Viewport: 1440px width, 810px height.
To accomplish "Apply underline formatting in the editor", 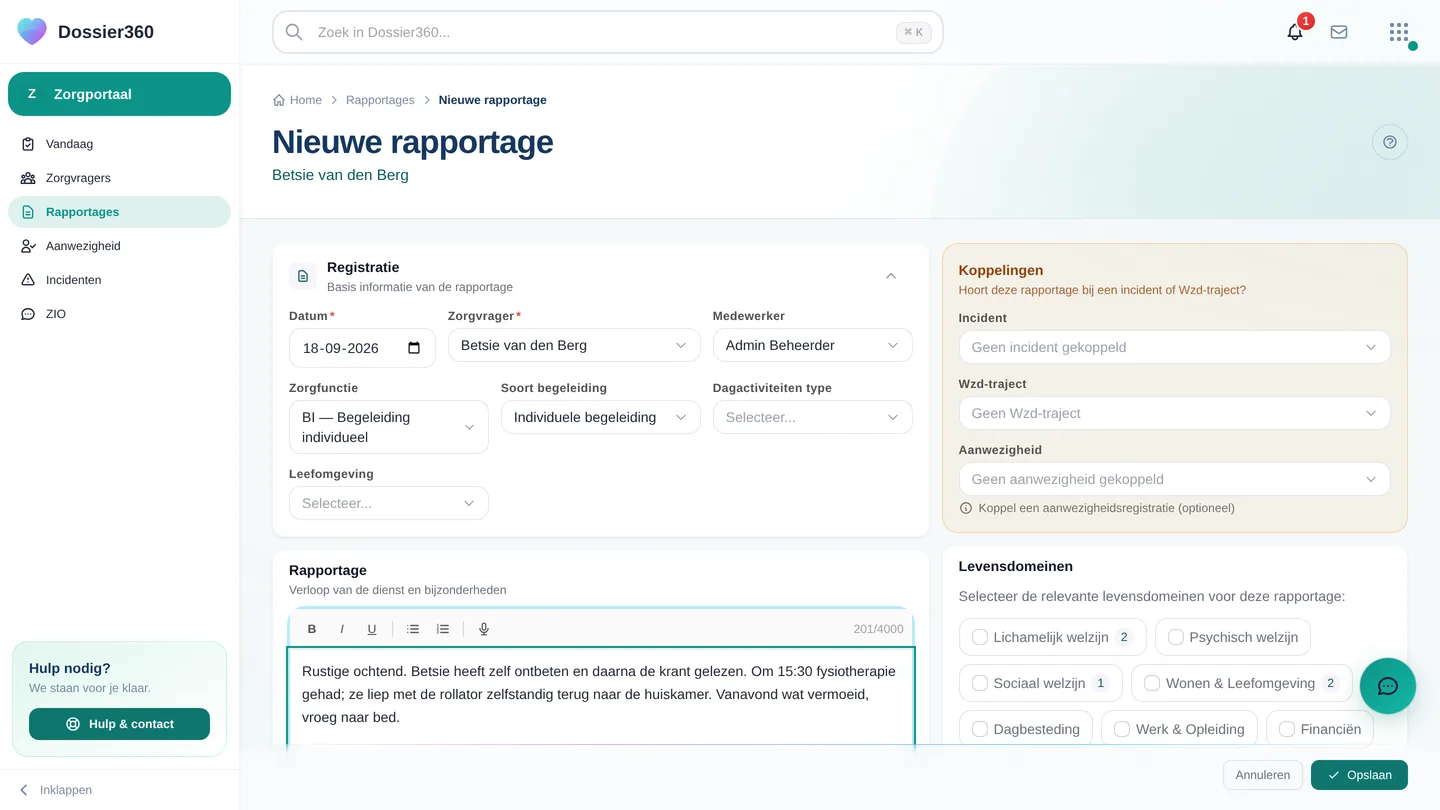I will tap(372, 629).
